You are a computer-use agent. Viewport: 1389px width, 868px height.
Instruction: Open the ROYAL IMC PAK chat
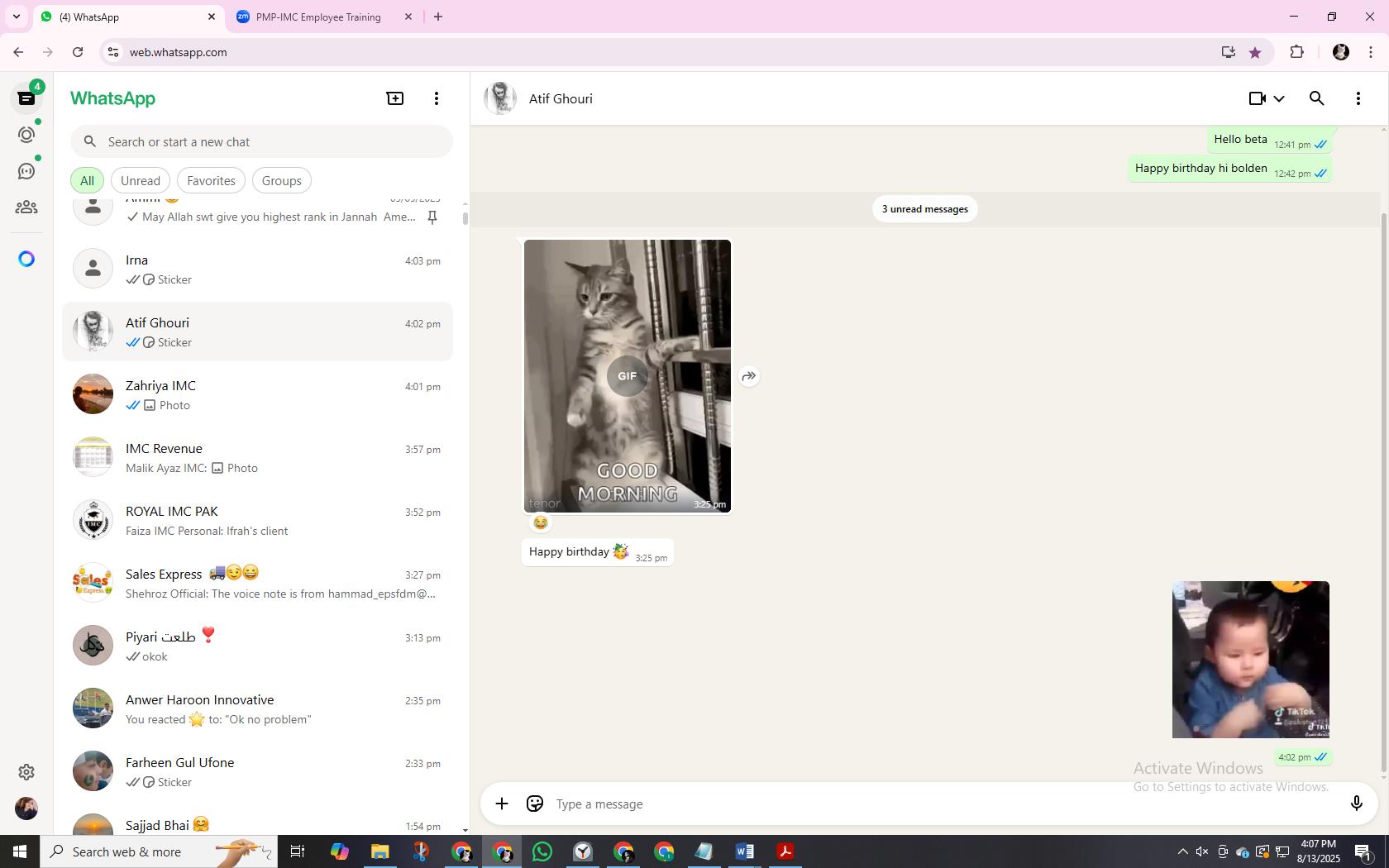coord(257,520)
